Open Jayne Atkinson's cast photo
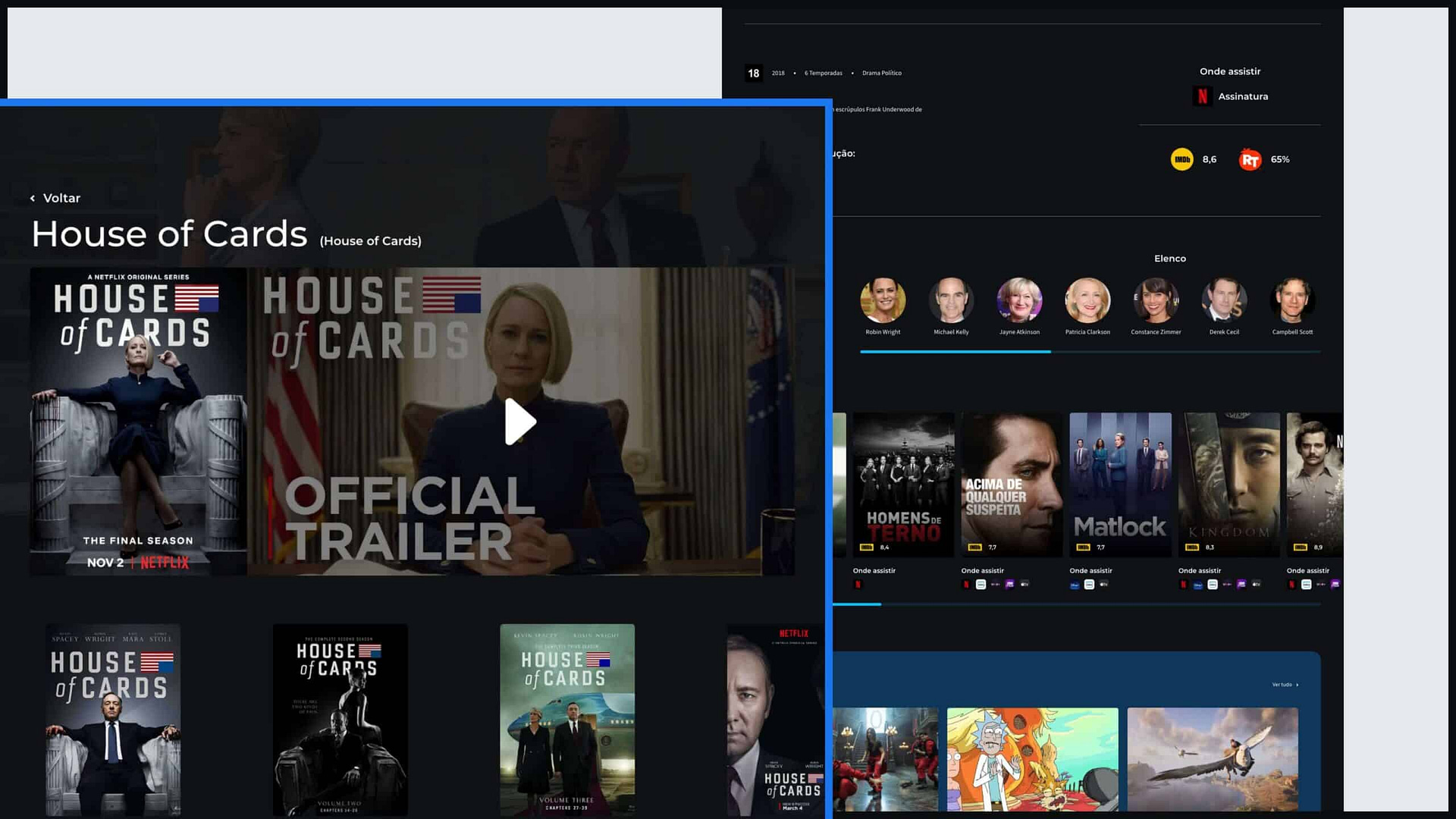This screenshot has height=819, width=1456. point(1019,300)
